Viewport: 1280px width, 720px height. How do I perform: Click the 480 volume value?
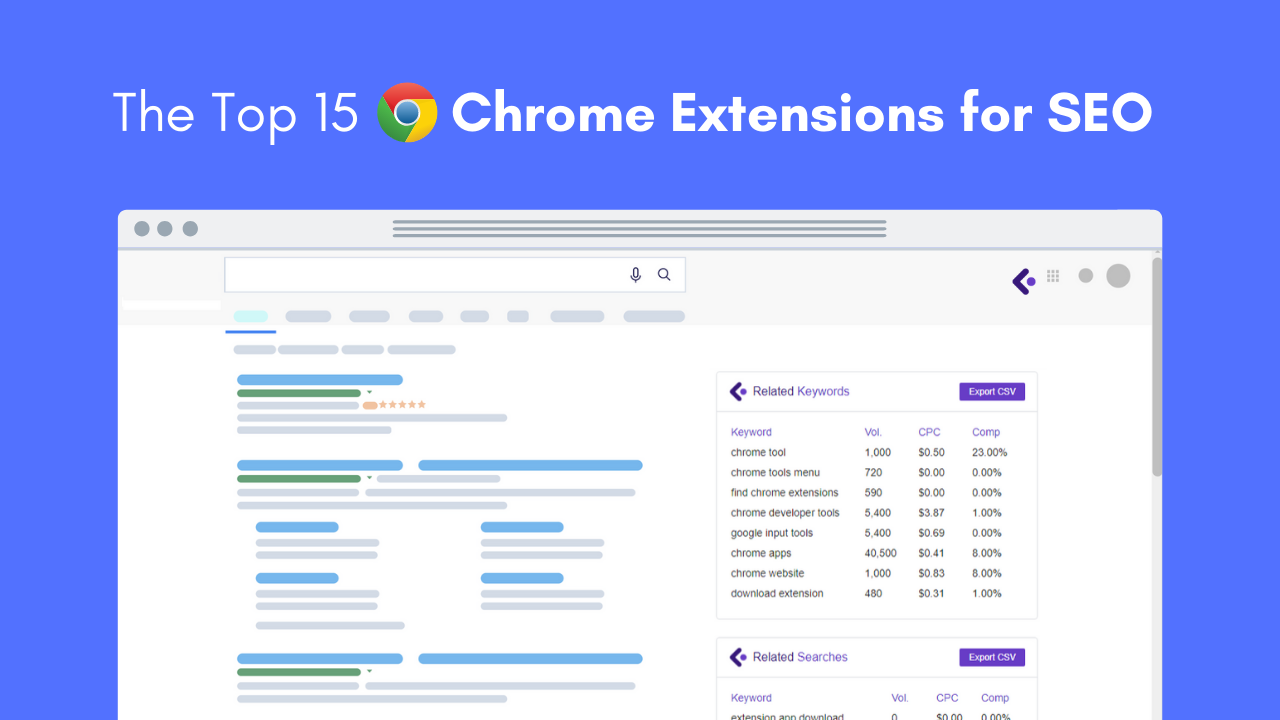pyautogui.click(x=873, y=593)
